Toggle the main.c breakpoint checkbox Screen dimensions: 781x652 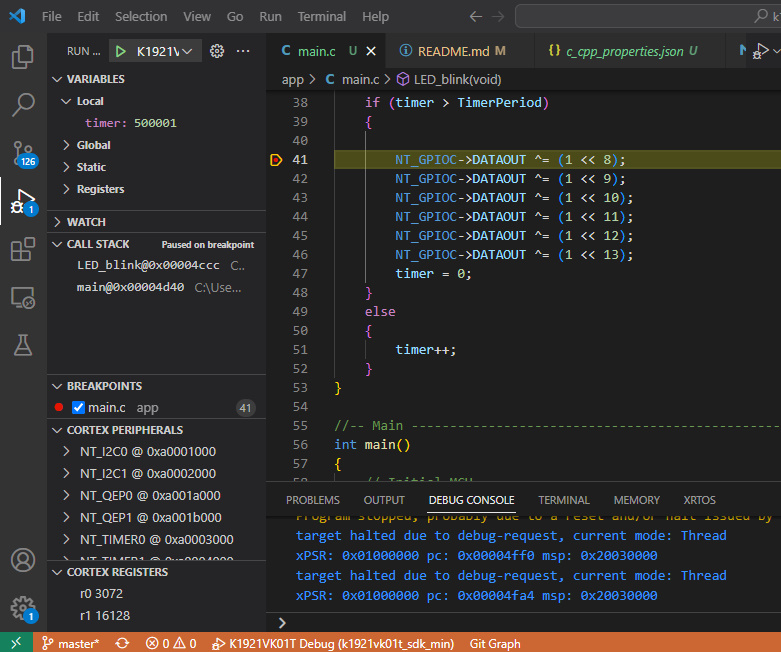[x=79, y=408]
